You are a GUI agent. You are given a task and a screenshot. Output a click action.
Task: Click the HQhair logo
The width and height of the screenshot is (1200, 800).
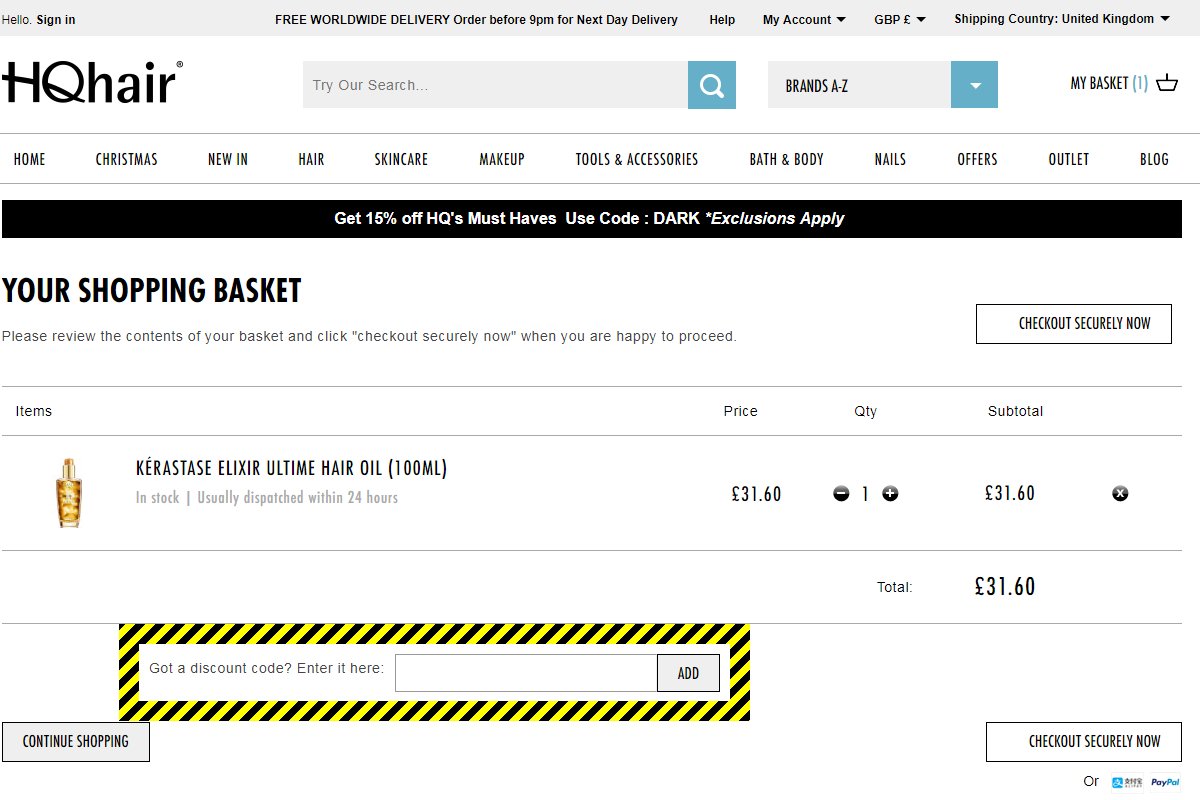point(90,80)
